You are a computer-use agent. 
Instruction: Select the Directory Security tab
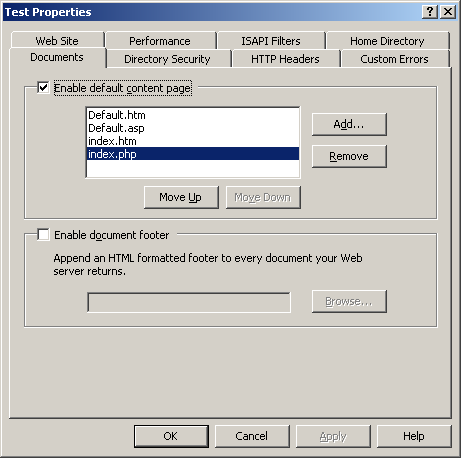pyautogui.click(x=167, y=59)
